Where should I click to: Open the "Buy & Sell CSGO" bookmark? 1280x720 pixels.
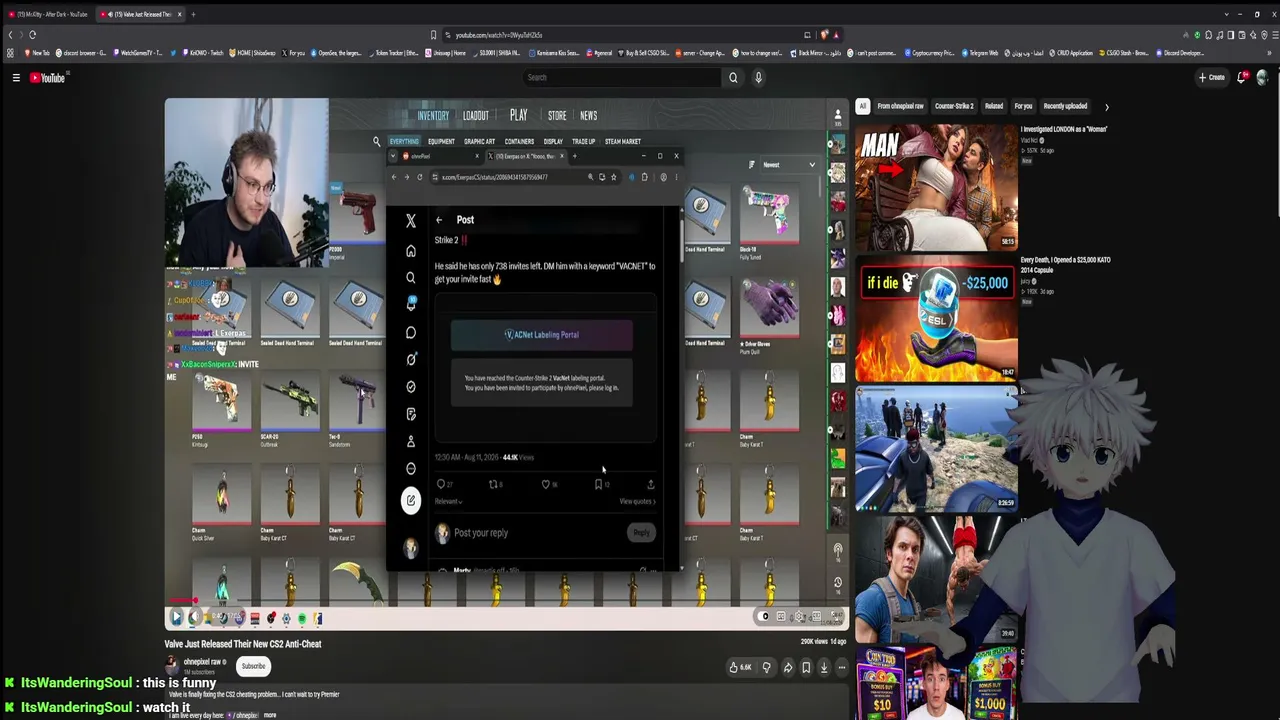(x=644, y=53)
